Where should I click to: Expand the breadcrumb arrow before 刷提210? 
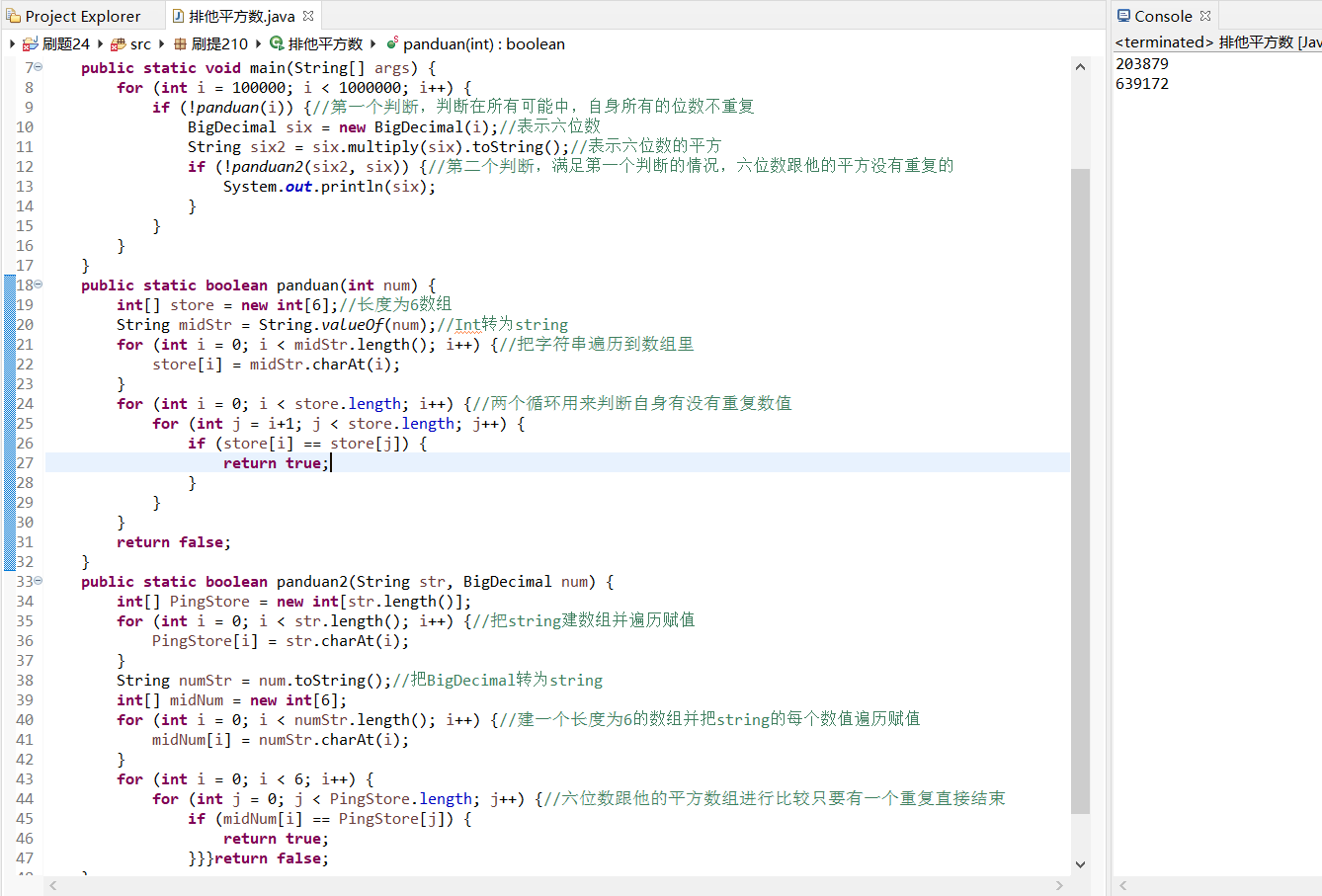161,43
